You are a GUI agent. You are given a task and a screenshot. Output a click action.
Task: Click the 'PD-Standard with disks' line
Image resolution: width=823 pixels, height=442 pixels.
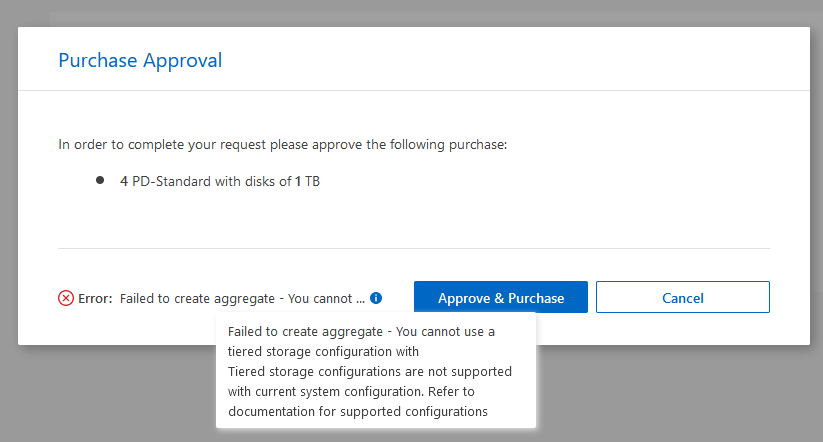(x=210, y=181)
